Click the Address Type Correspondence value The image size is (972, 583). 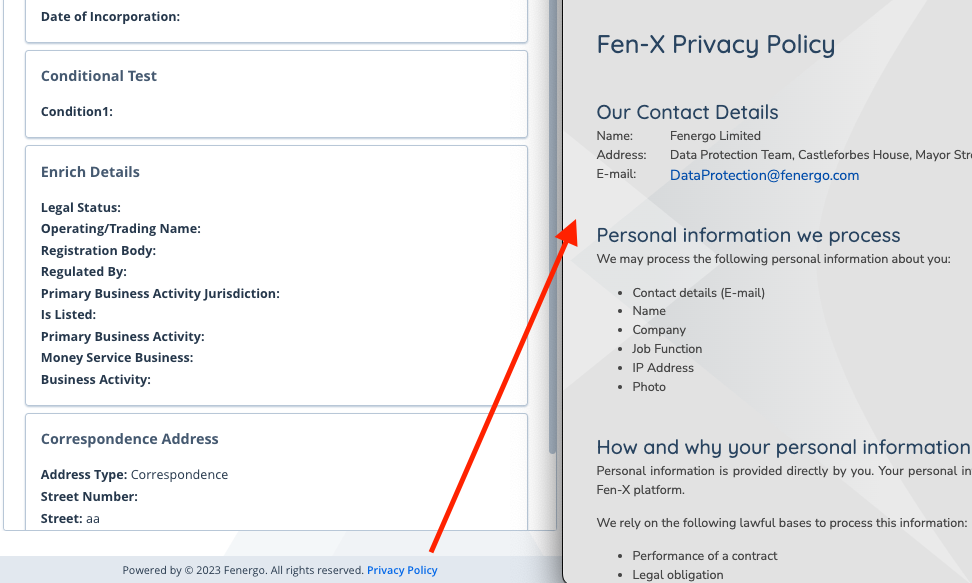[x=179, y=475]
